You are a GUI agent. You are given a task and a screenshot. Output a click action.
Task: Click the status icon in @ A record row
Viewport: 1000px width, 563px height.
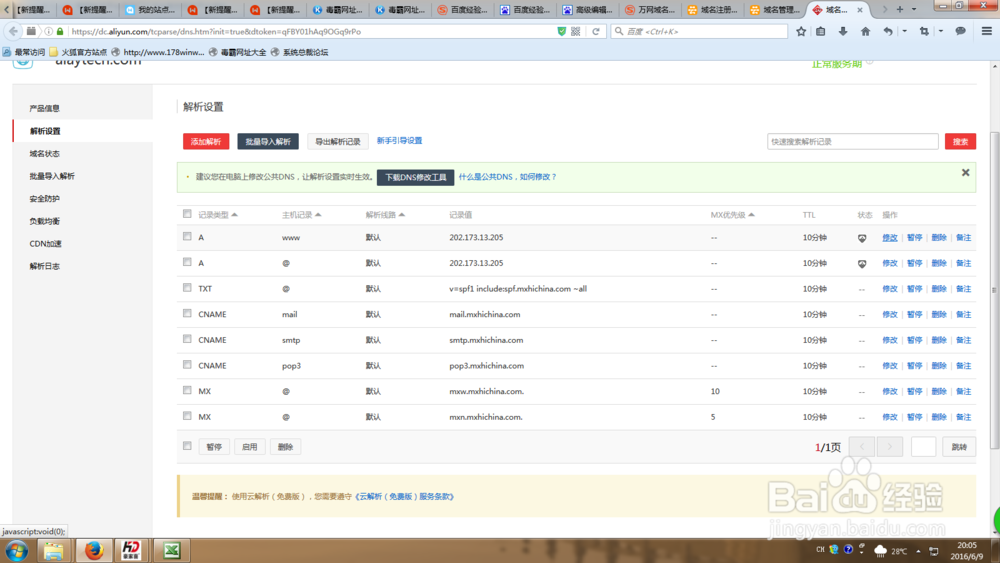click(x=862, y=263)
